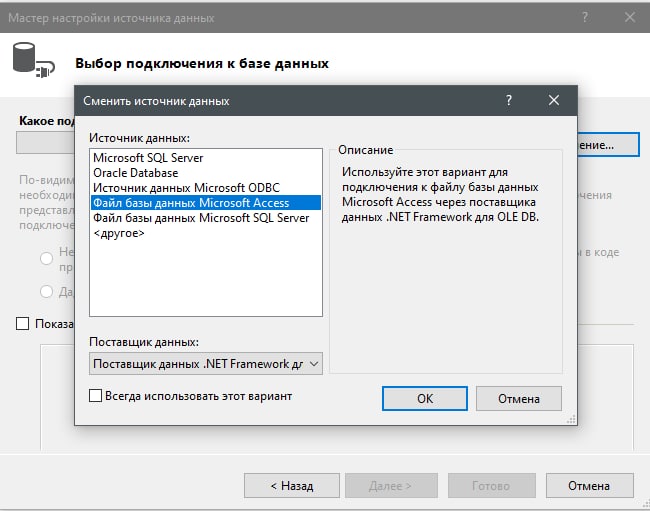The image size is (650, 511).
Task: Click the database connection icon in header
Action: click(x=33, y=60)
